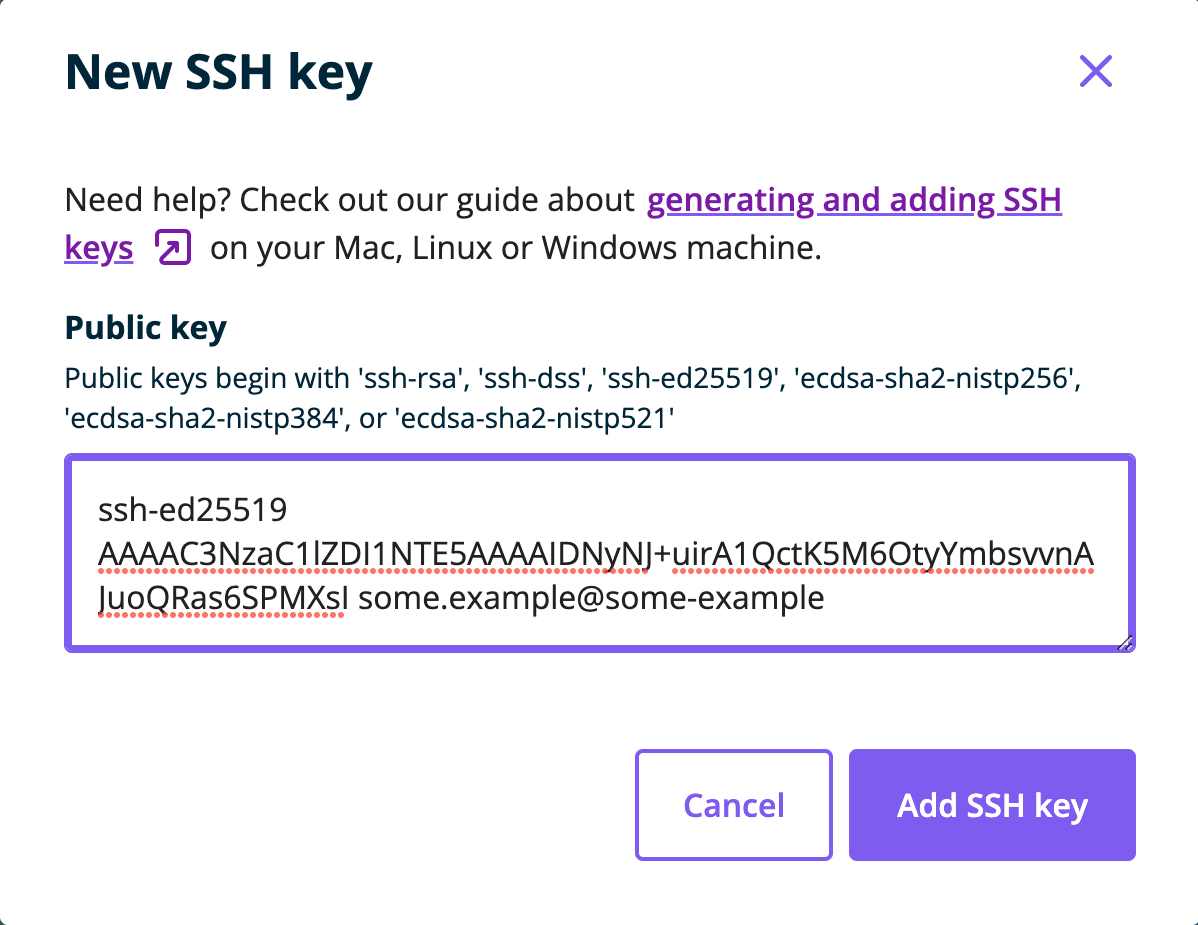Click the "New SSH key" dialog heading
1198x925 pixels.
point(218,72)
